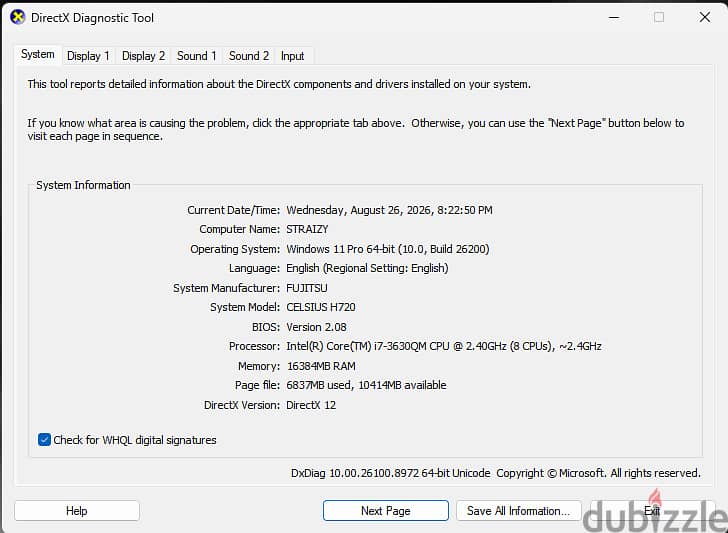This screenshot has height=533, width=728.
Task: Click the Current Date/Time value
Action: pyautogui.click(x=389, y=210)
